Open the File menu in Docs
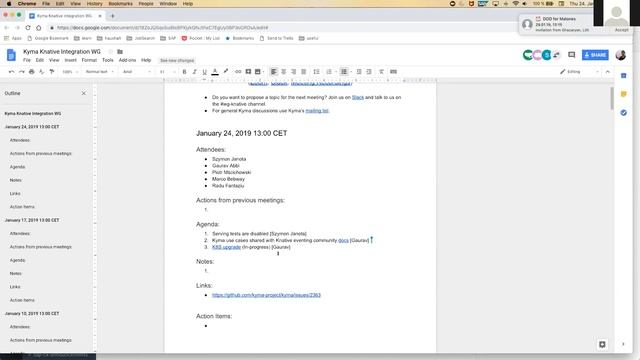This screenshot has width=640, height=360. coord(27,60)
